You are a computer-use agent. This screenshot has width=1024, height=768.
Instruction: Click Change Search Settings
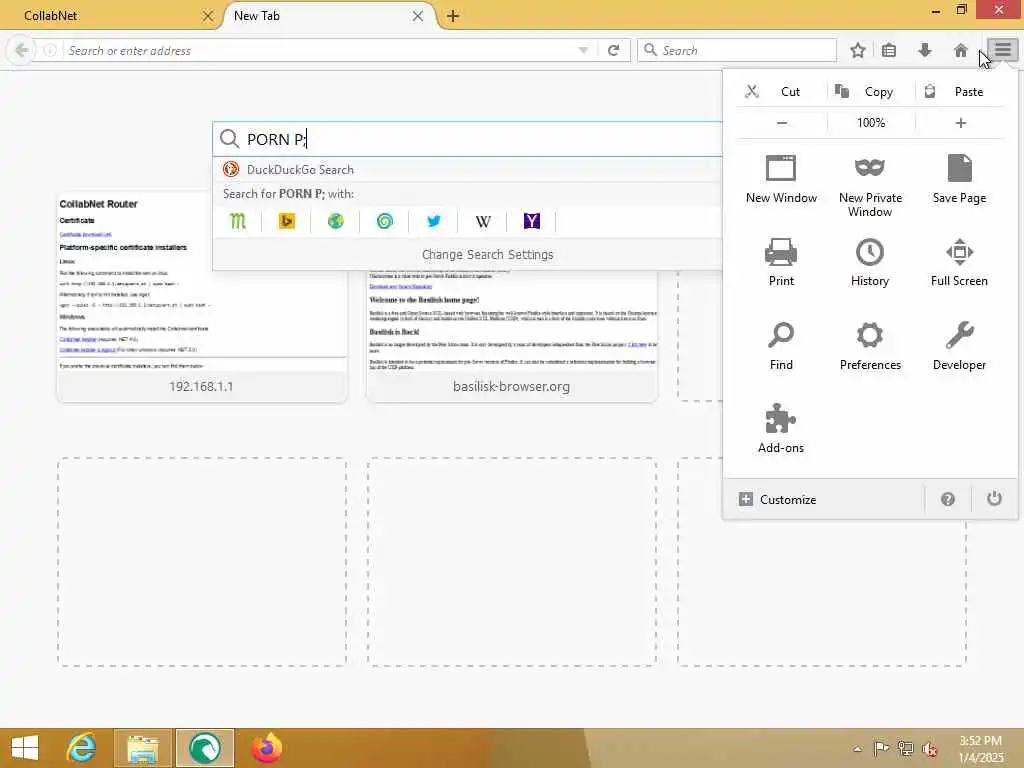(x=487, y=255)
